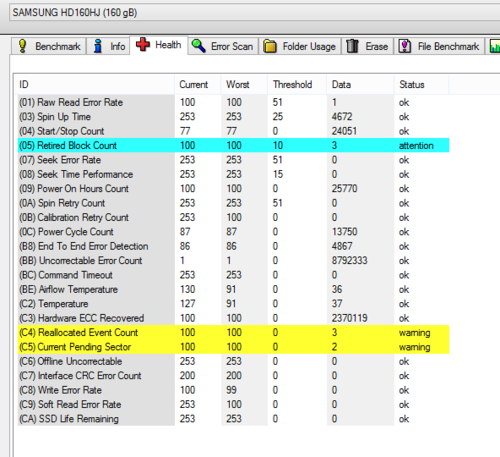The width and height of the screenshot is (500, 457).
Task: Select the (C7) Interface CRC Error Count row
Action: click(x=233, y=375)
